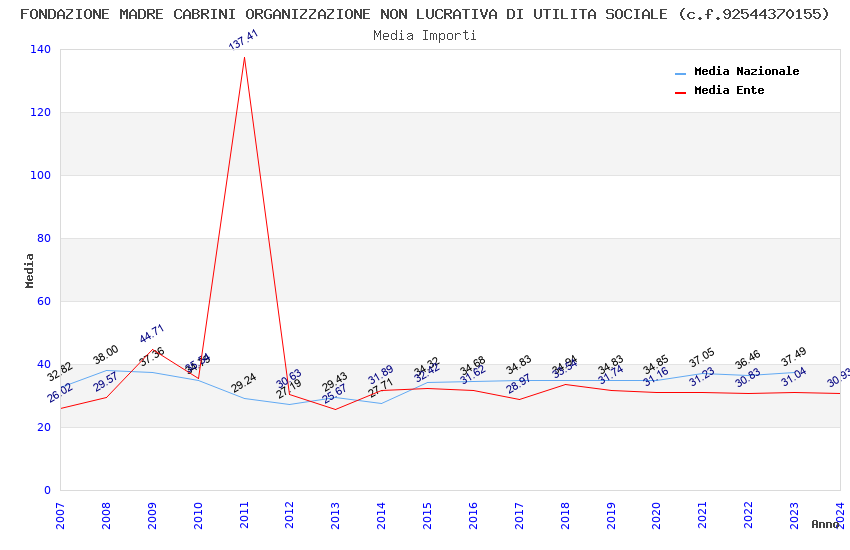Click the red line's peak point at 2011
The width and height of the screenshot is (850, 550).
[244, 57]
